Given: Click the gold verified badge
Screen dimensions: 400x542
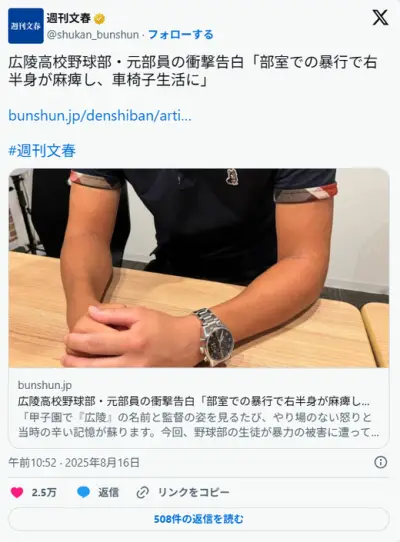Looking at the screenshot, I should 100,19.
